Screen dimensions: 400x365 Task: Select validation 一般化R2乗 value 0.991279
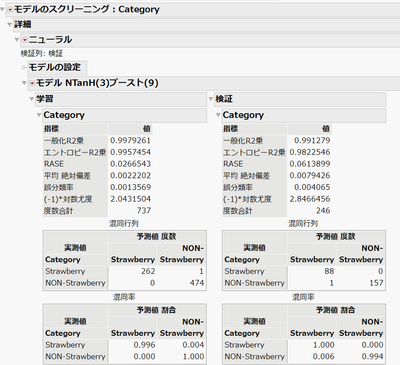click(x=312, y=140)
